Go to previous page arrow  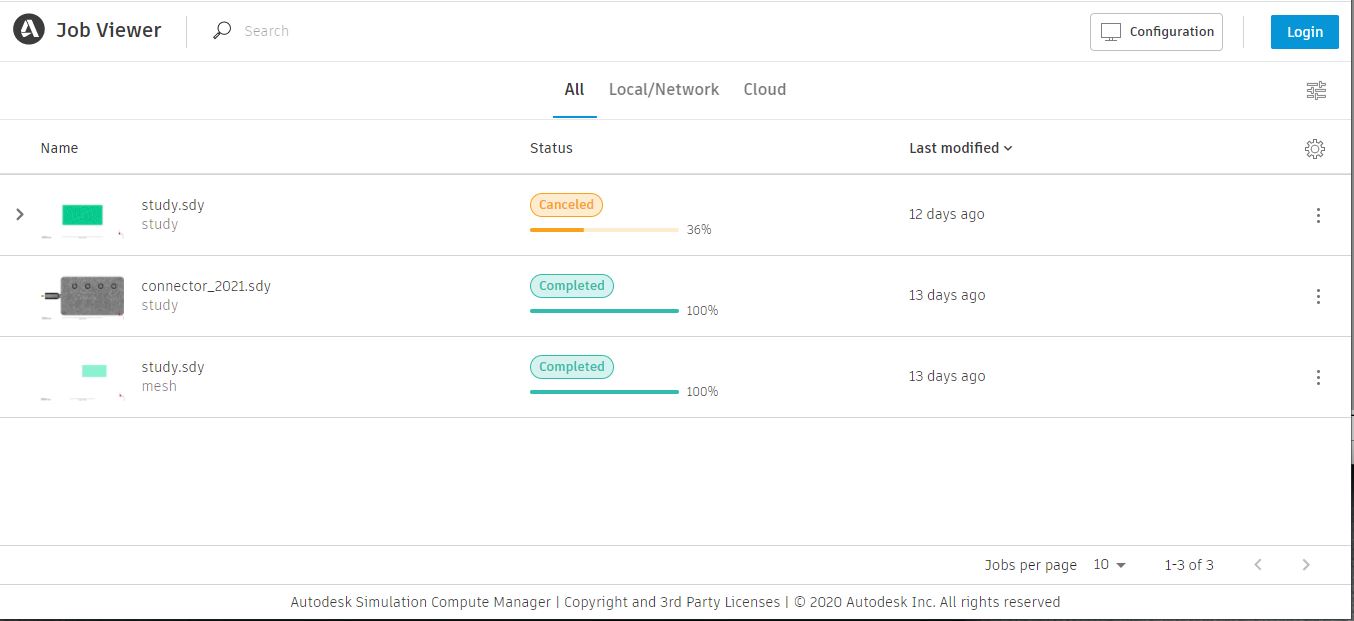coord(1258,565)
